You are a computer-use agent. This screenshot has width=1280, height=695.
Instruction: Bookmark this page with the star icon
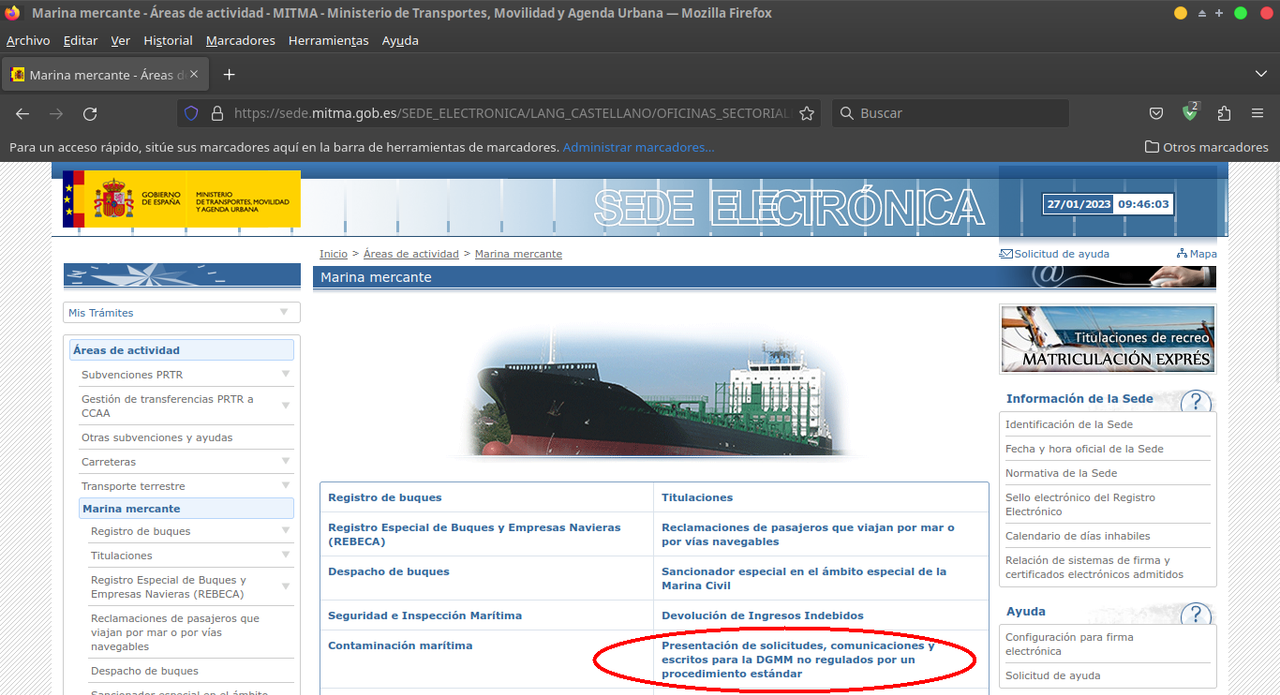(x=806, y=113)
